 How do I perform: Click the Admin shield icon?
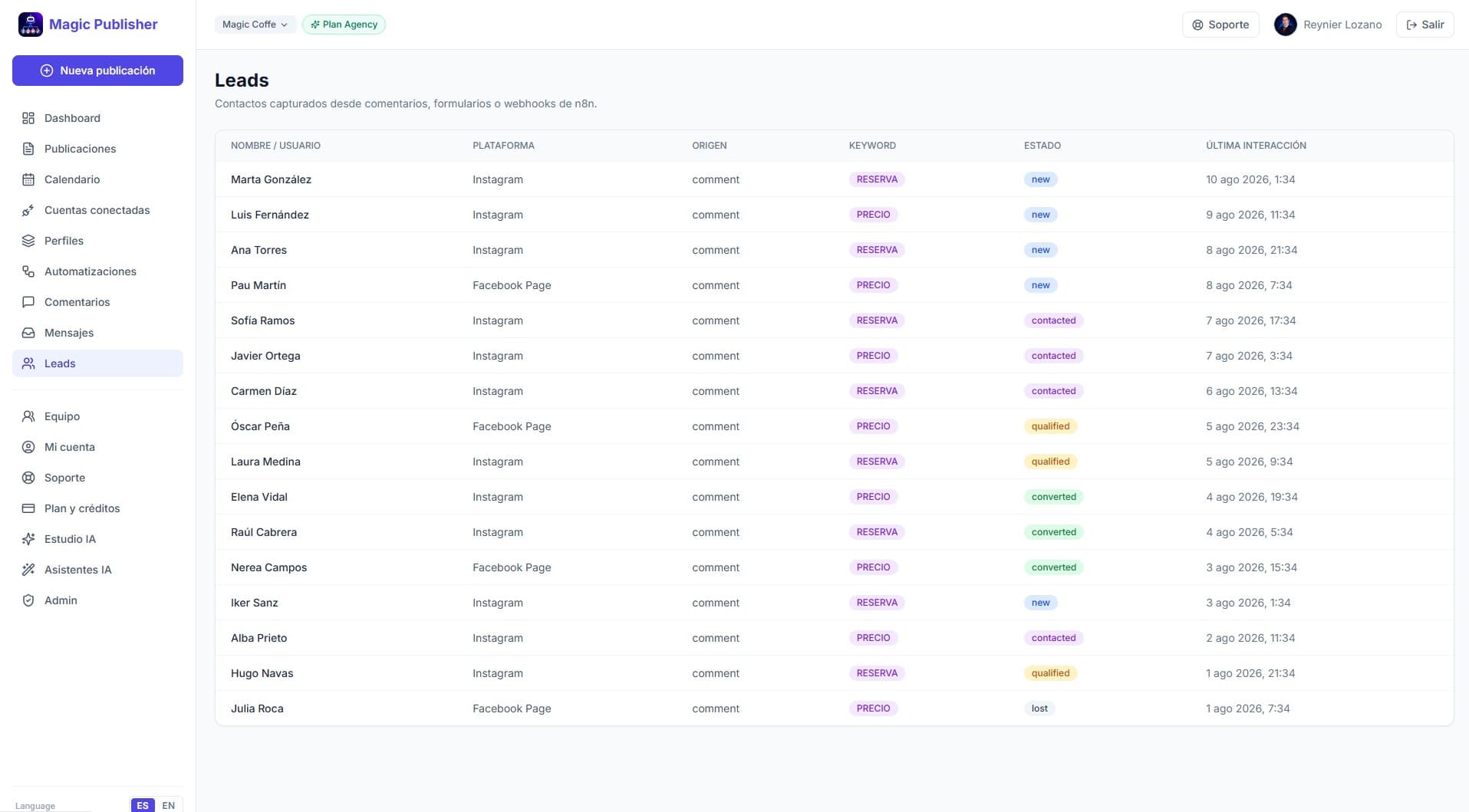[x=28, y=600]
